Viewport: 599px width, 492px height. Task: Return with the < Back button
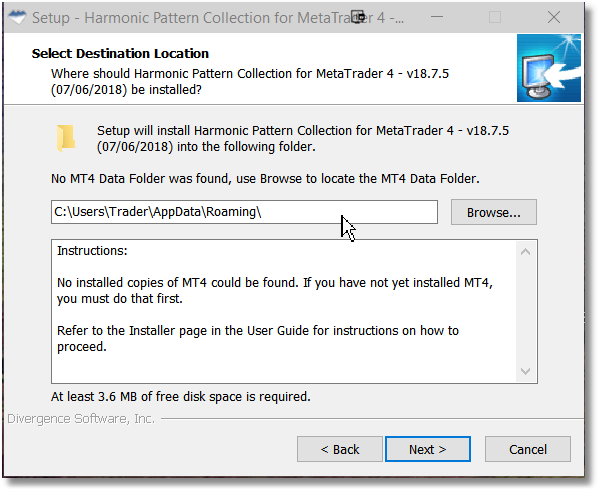pyautogui.click(x=340, y=449)
